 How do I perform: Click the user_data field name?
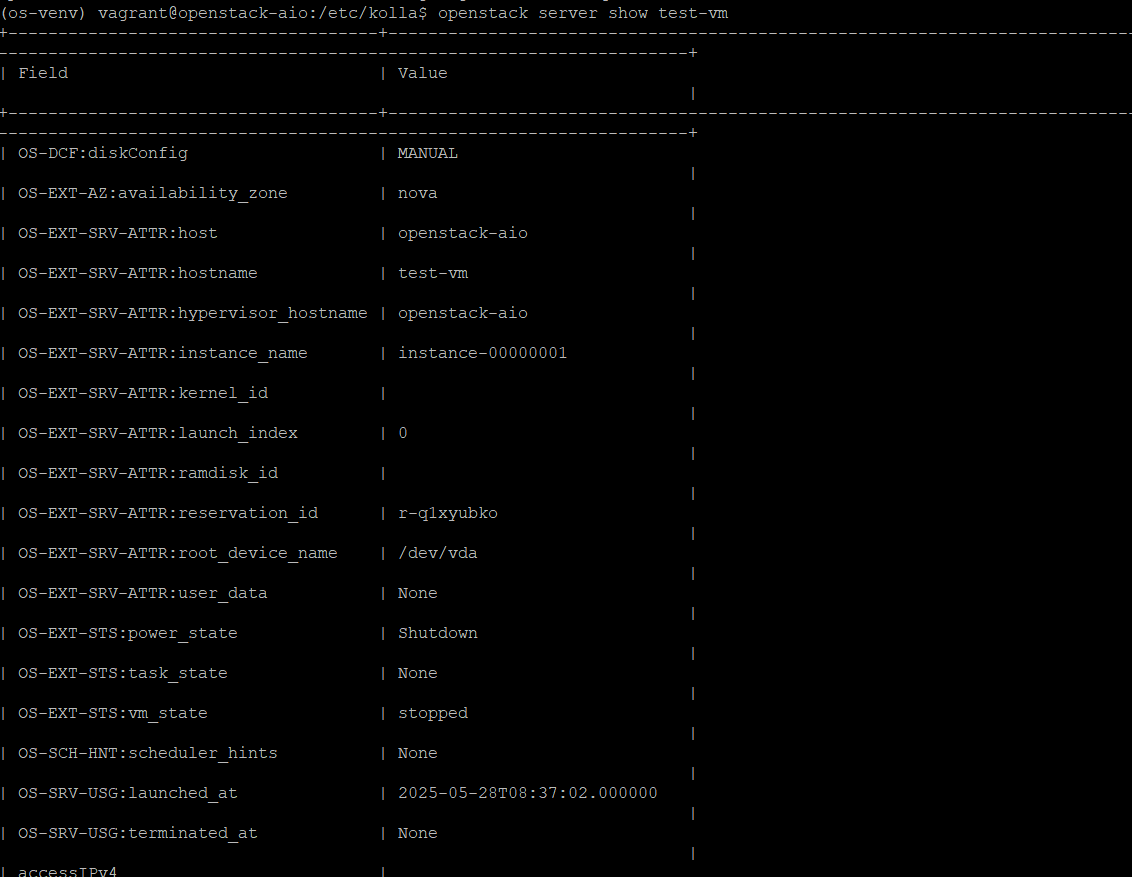point(143,593)
